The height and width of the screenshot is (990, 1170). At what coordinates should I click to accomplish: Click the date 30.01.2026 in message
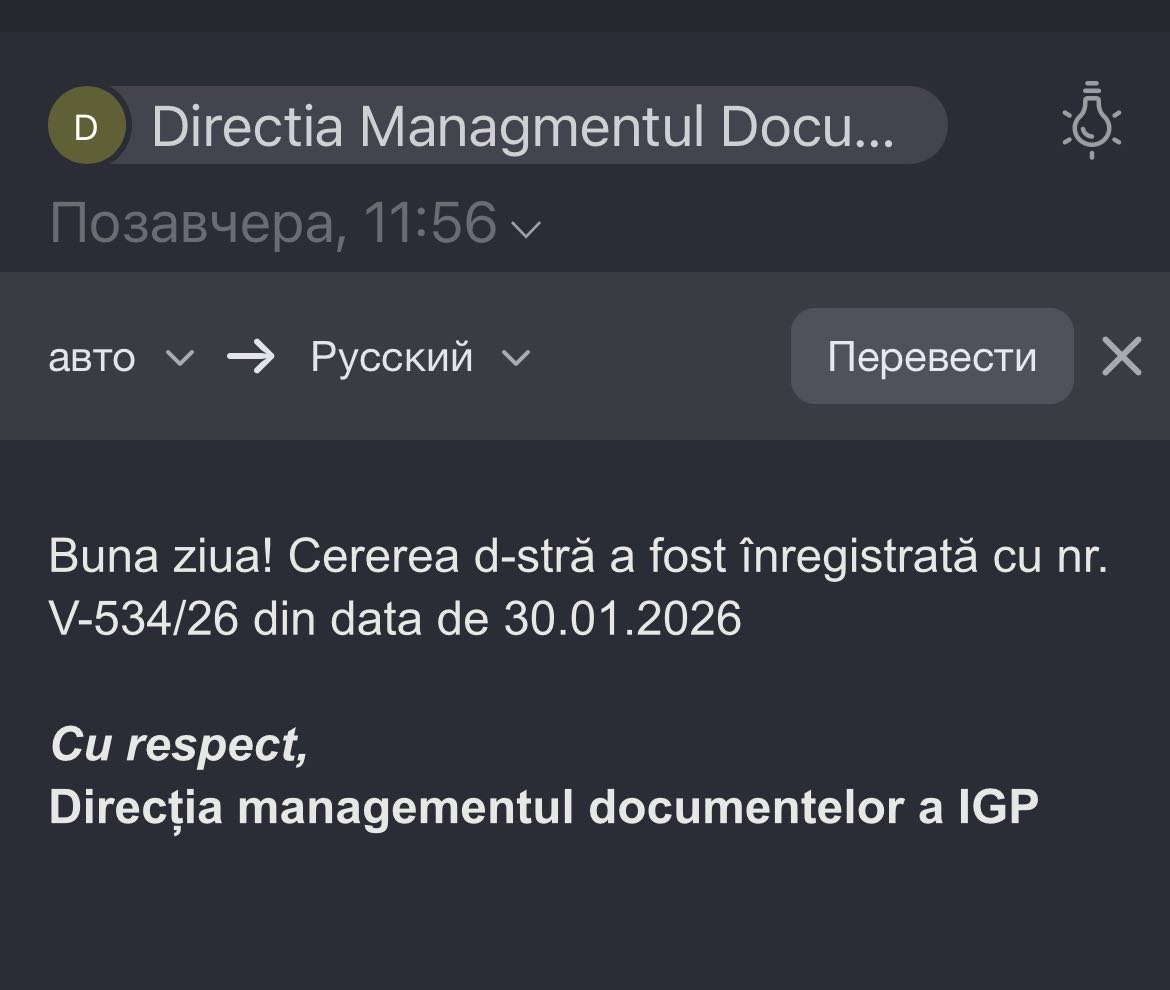click(x=622, y=619)
